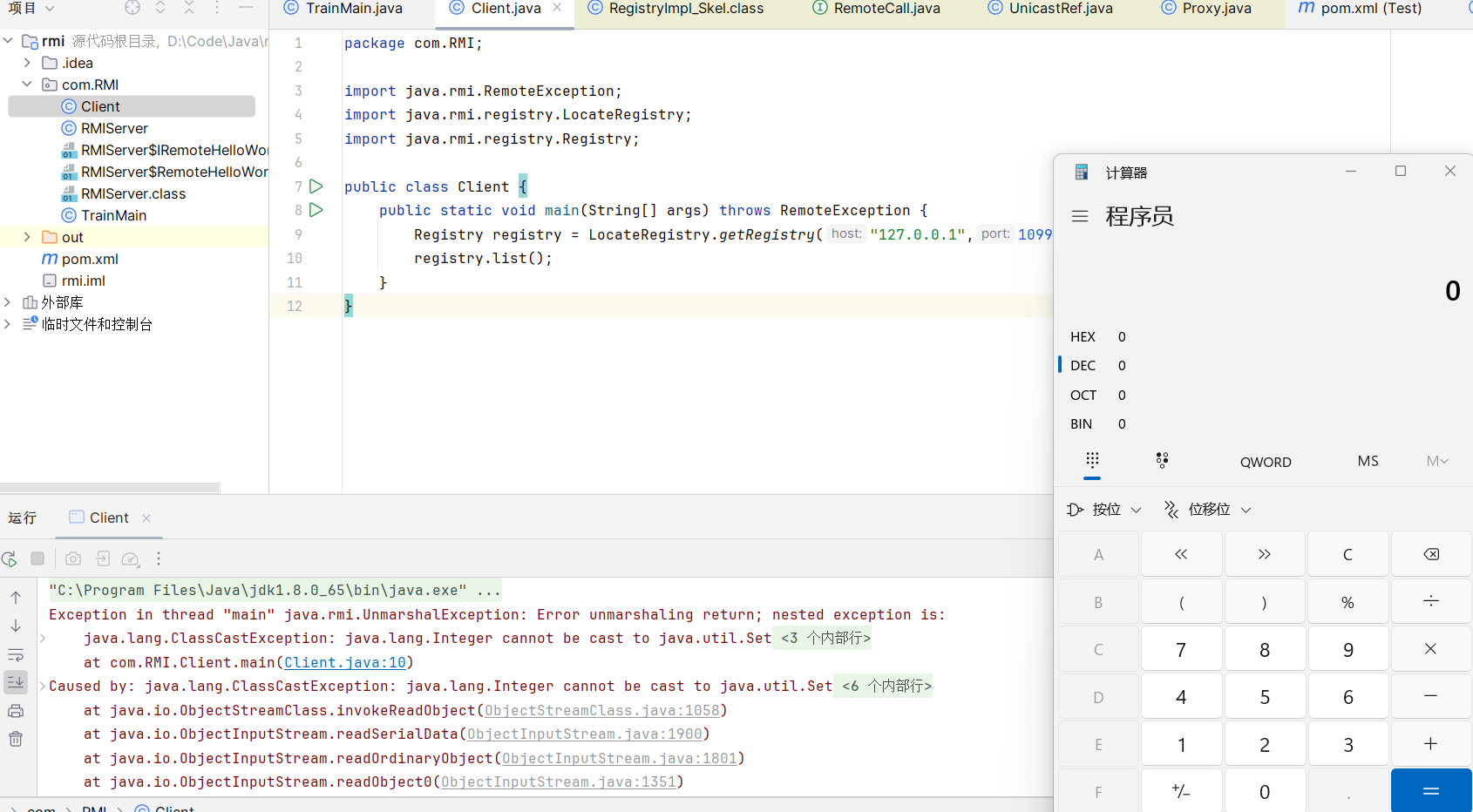This screenshot has height=812, width=1473.
Task: Open Client.java:10 stack trace link
Action: point(345,663)
